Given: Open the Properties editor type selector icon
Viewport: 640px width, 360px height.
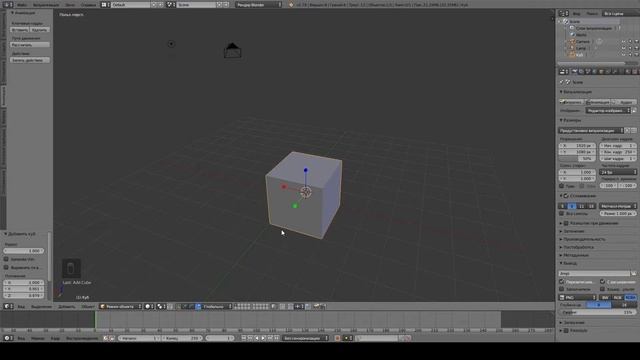Looking at the screenshot, I should click(x=564, y=71).
